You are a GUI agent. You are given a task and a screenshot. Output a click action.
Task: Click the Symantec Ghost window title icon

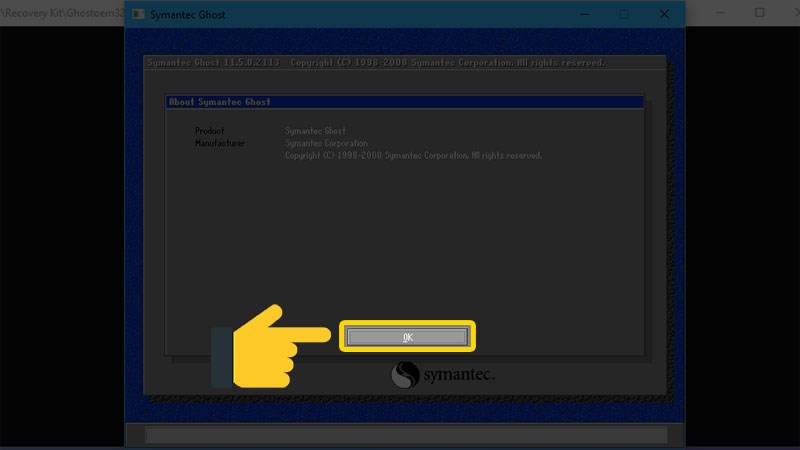(138, 14)
